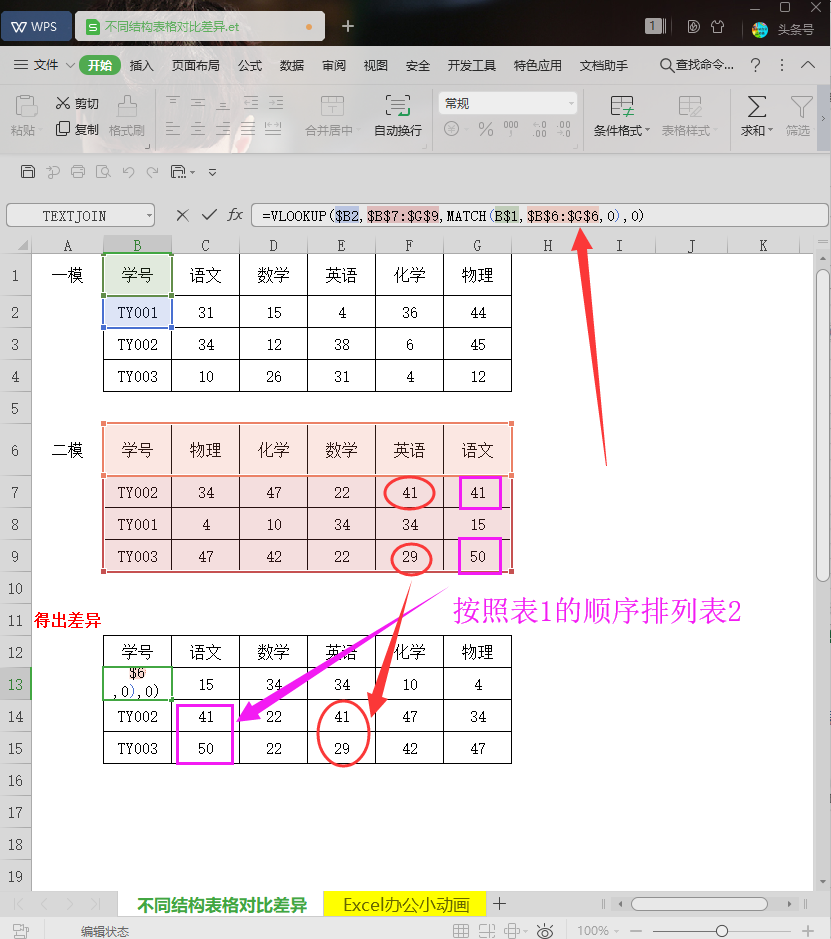The width and height of the screenshot is (831, 939).
Task: Switch to the Excel办公小动画 sheet tab
Action: pos(407,904)
